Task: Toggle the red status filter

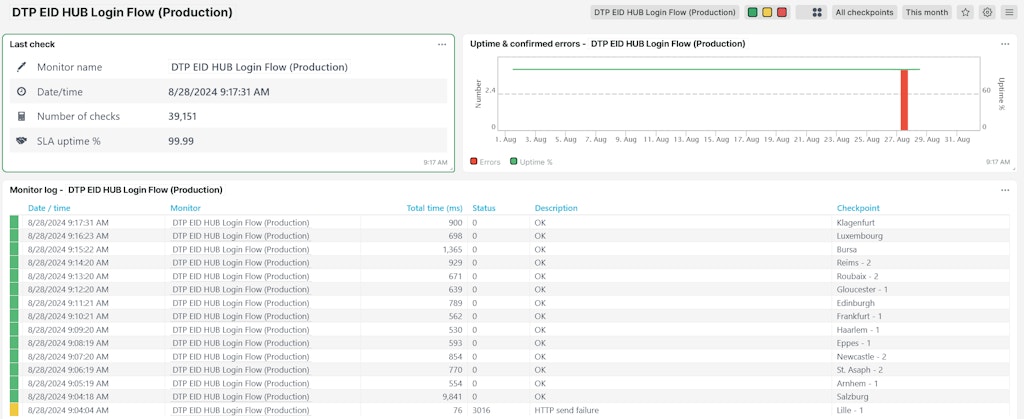Action: (x=782, y=13)
